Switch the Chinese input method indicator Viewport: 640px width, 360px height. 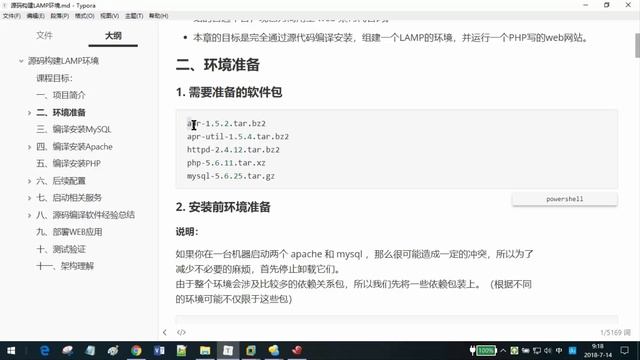coord(559,351)
